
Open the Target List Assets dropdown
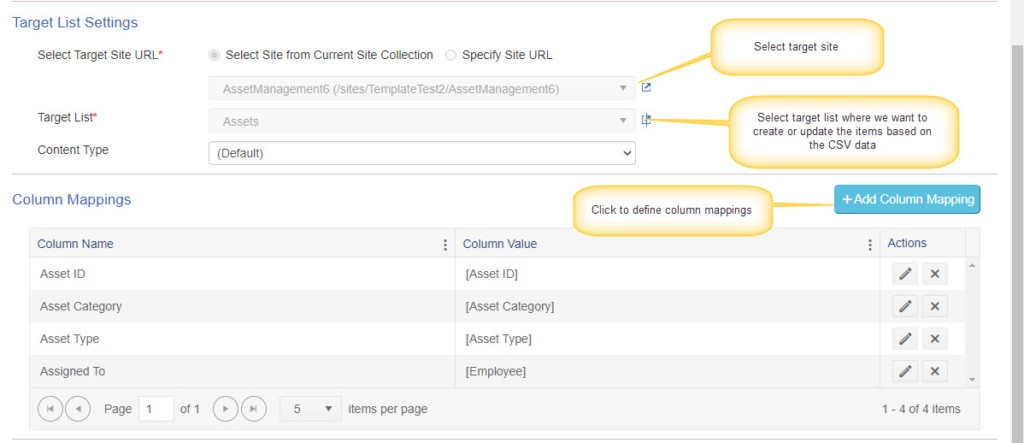[422, 121]
